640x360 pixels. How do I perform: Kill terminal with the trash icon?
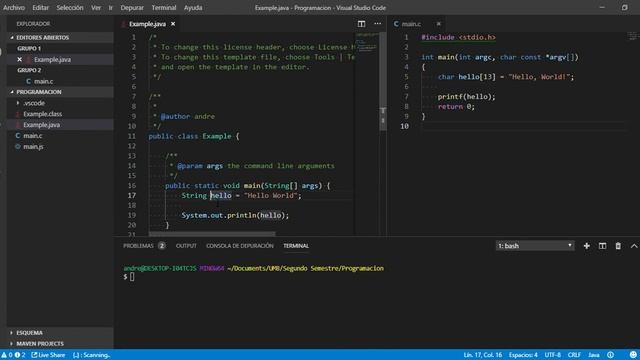(x=618, y=246)
